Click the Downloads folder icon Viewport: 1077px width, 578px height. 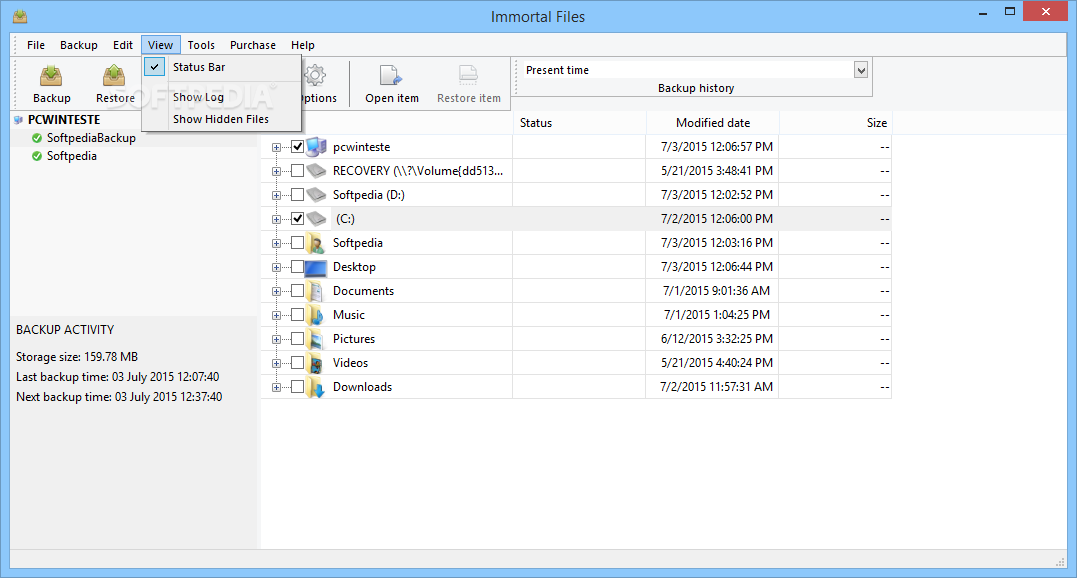315,387
